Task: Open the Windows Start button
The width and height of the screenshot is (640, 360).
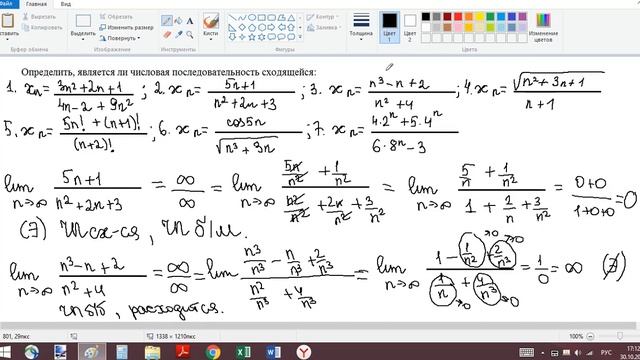Action: [x=6, y=352]
